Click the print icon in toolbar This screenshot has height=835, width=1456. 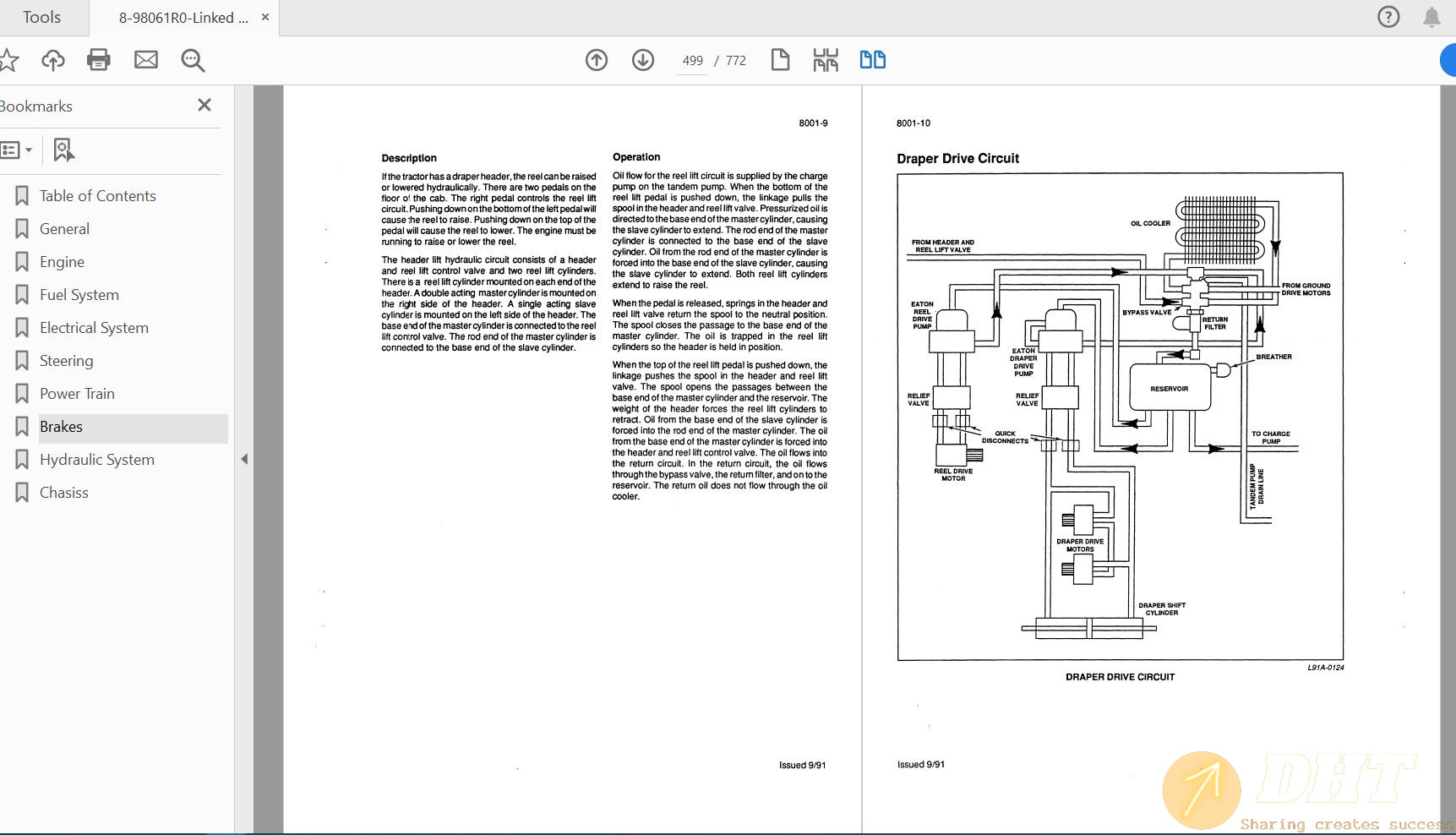click(99, 60)
